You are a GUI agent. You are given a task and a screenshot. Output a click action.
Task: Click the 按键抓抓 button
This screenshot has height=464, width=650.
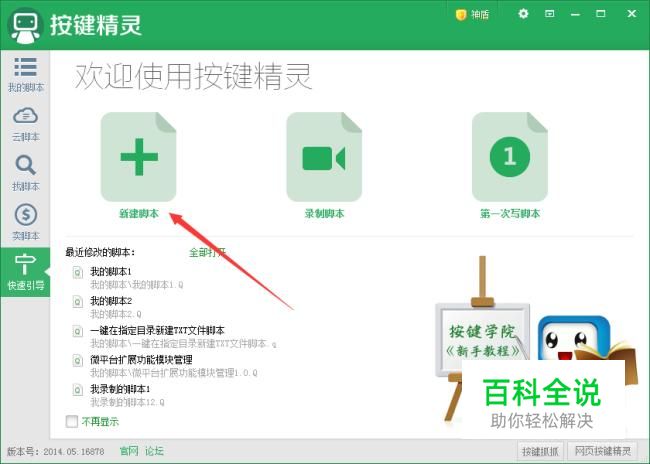click(540, 451)
